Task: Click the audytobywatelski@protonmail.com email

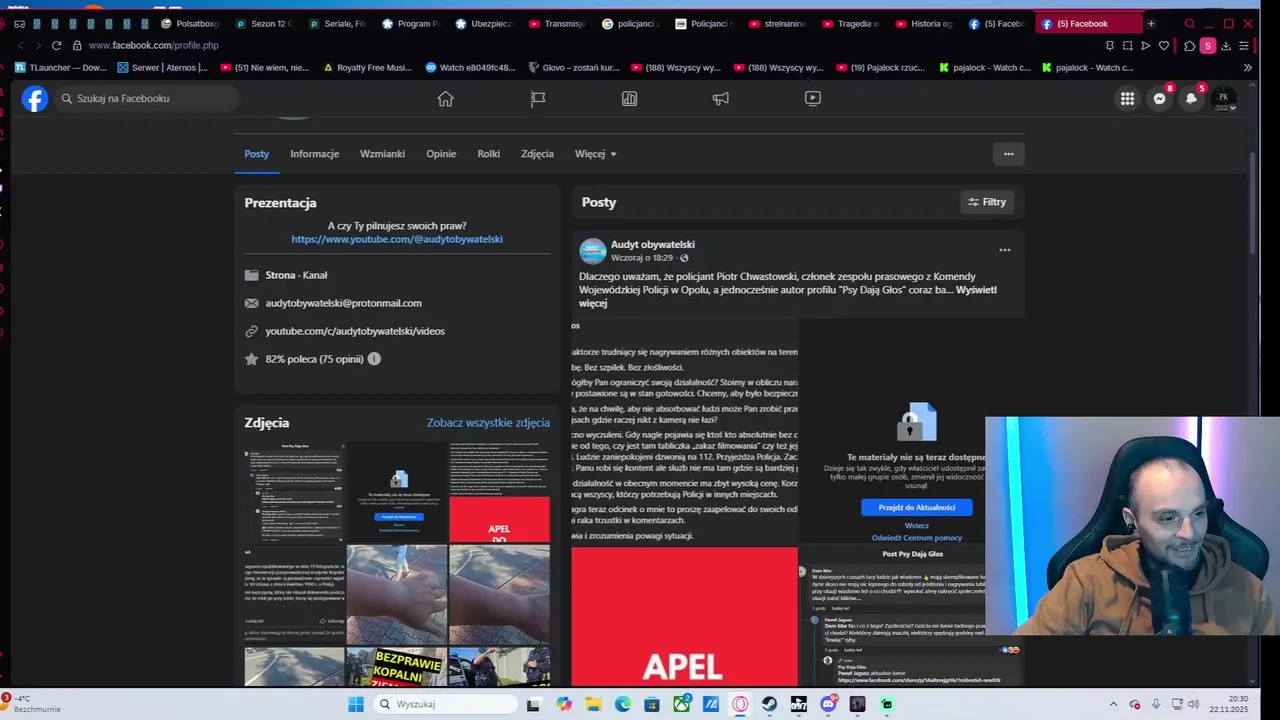Action: (x=343, y=303)
